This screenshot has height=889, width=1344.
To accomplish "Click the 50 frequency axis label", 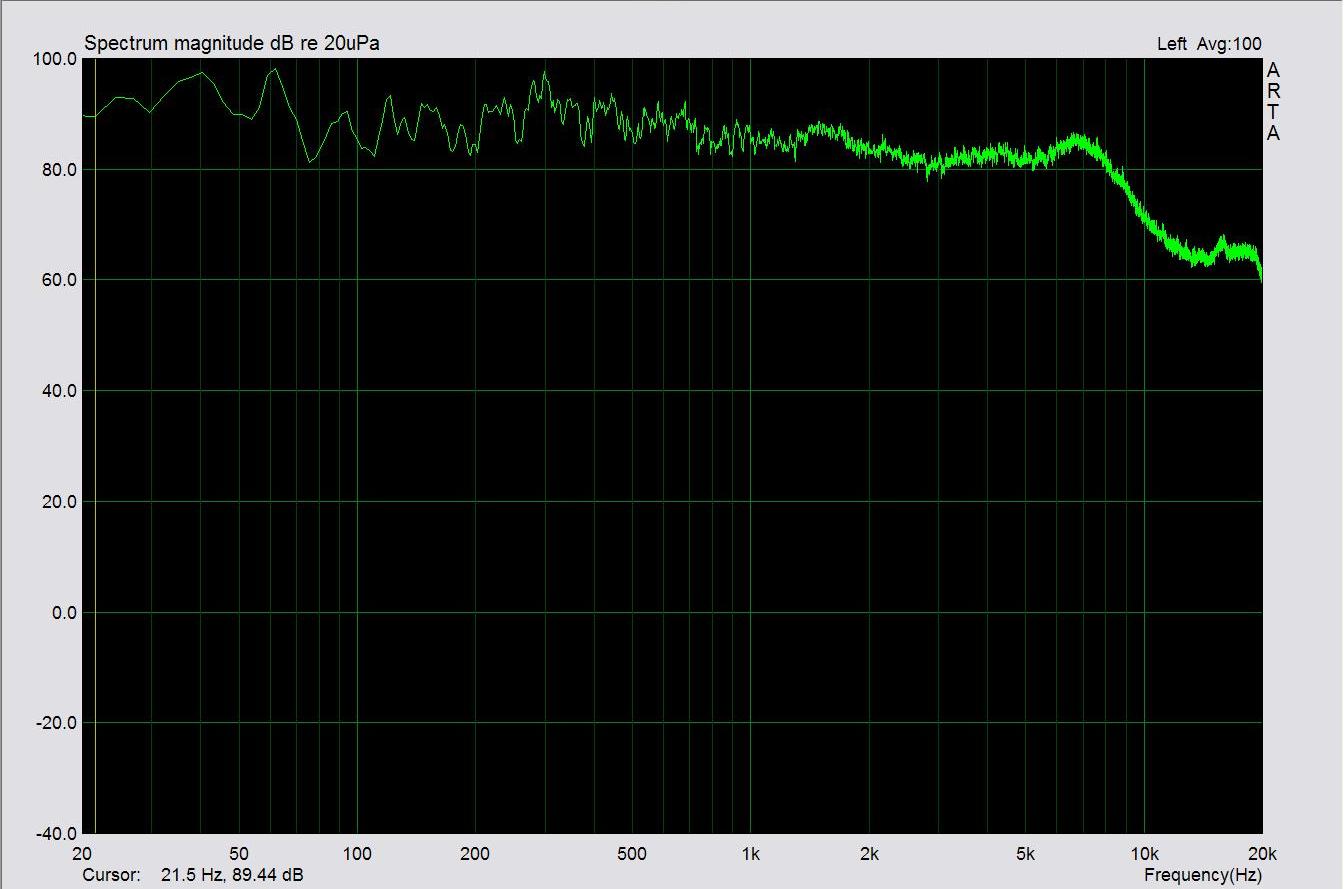I will (x=239, y=854).
